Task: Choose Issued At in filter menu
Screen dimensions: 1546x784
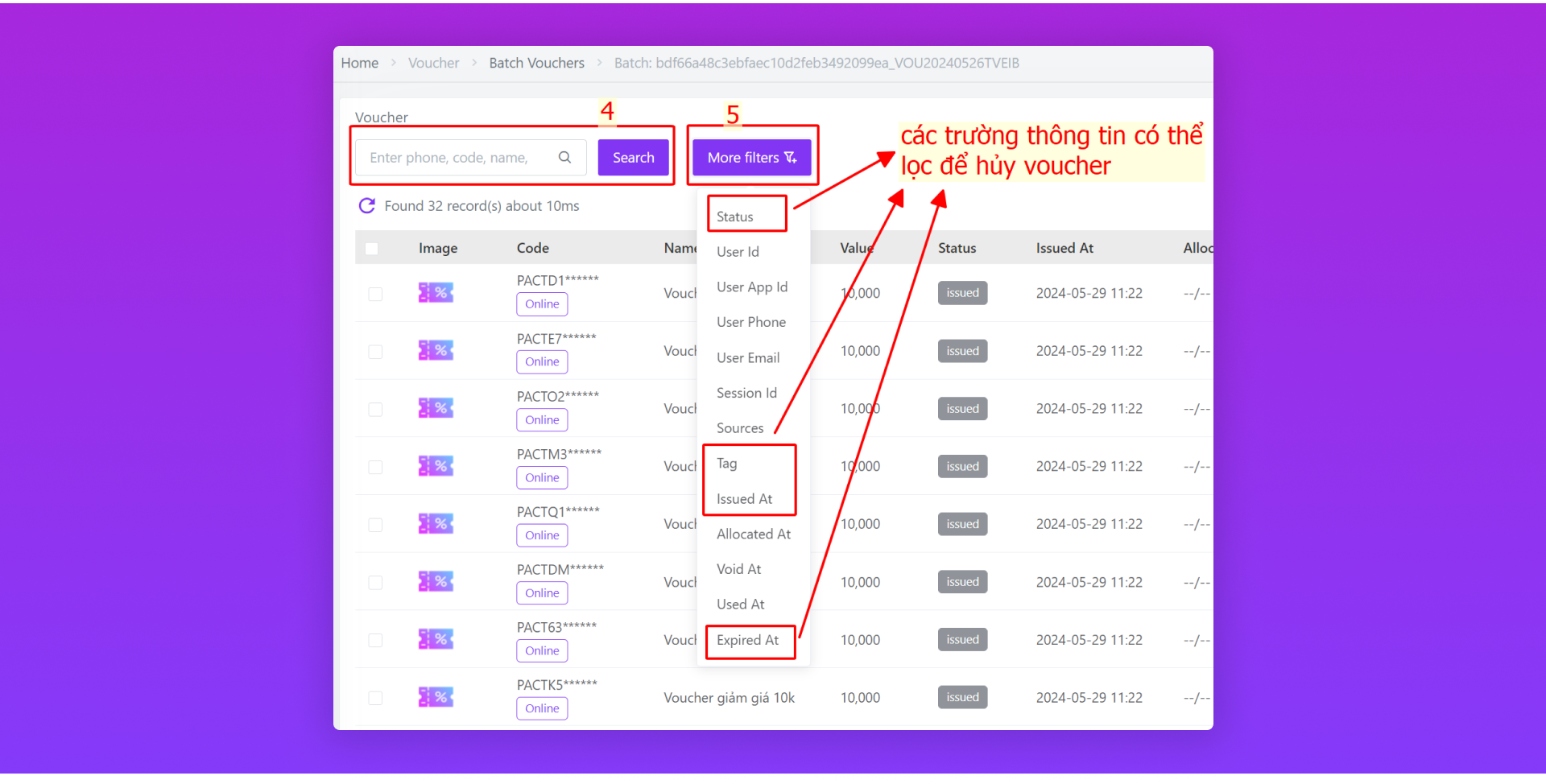Action: pos(744,499)
